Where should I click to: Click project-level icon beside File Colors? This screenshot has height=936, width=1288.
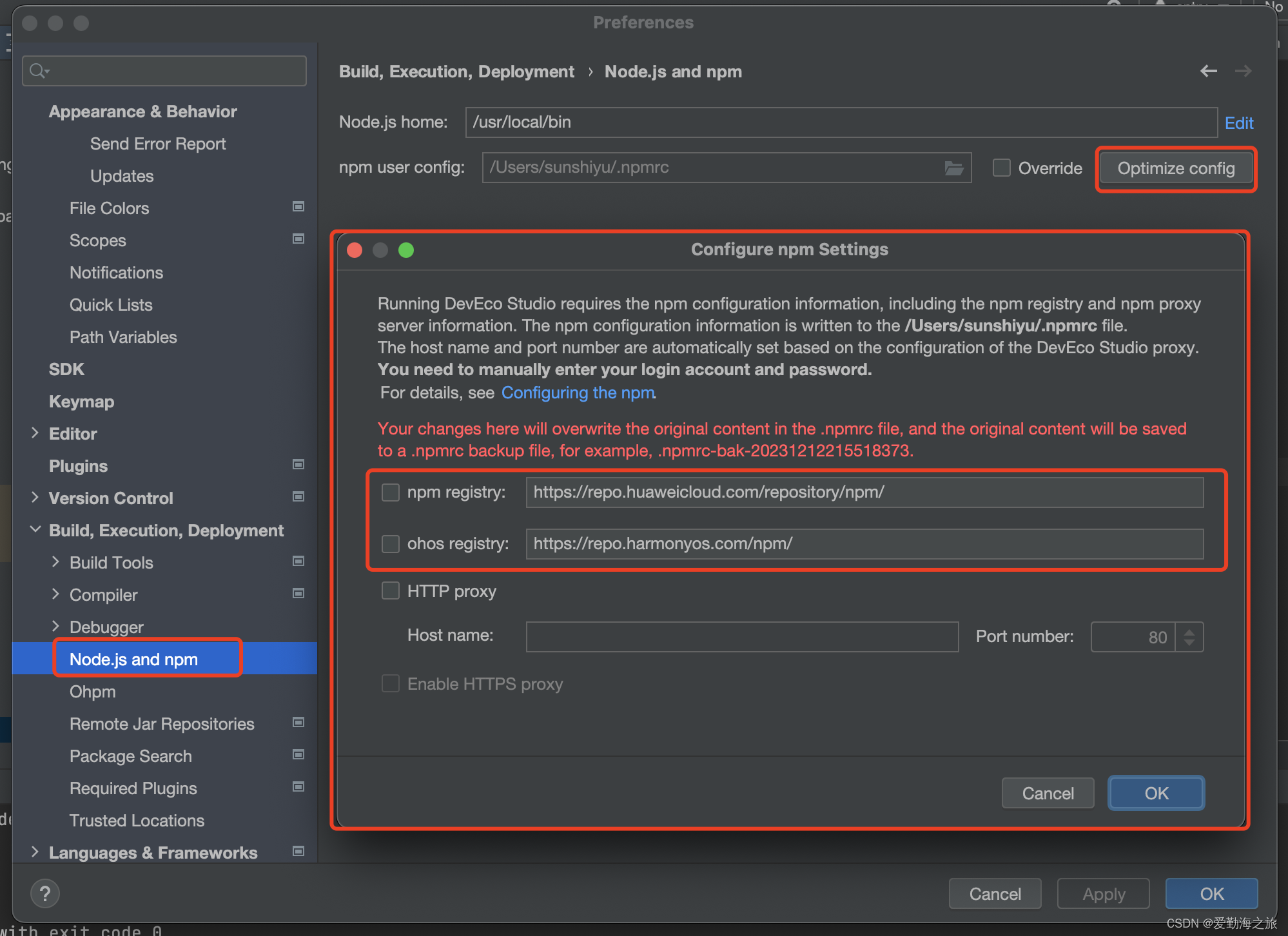(298, 206)
